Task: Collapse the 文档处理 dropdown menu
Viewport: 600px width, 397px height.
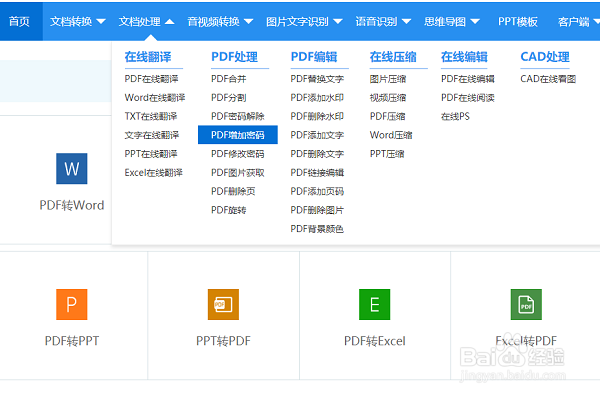Action: tap(146, 21)
